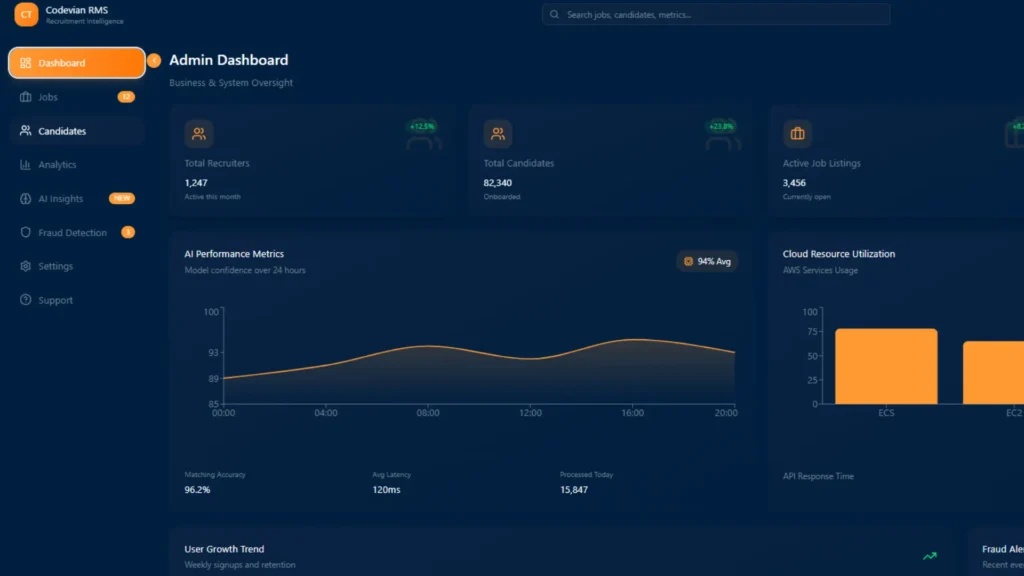1024x576 pixels.
Task: Switch to the Candidates section
Action: (62, 131)
